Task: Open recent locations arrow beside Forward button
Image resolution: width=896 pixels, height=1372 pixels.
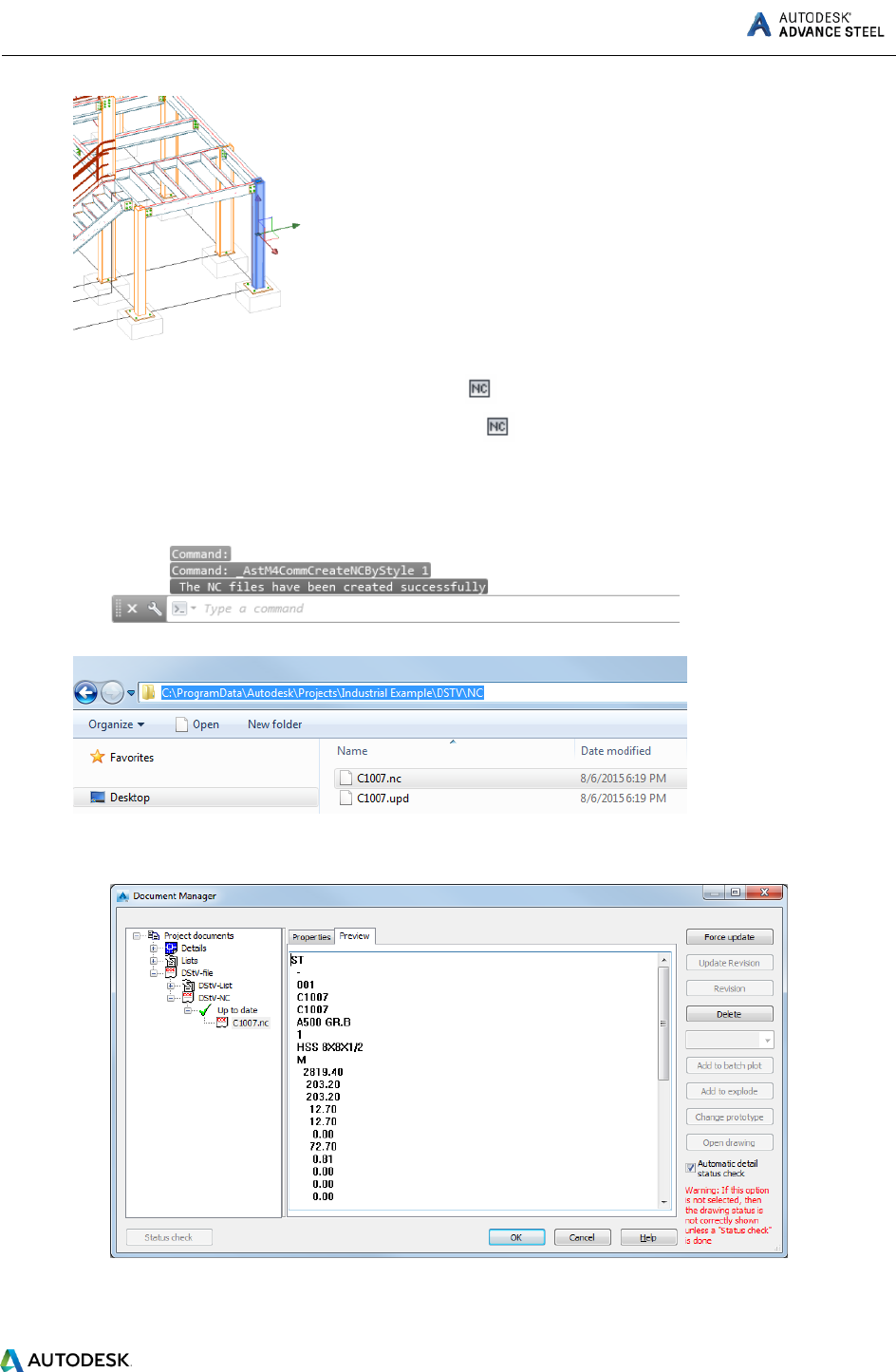Action: [x=131, y=693]
